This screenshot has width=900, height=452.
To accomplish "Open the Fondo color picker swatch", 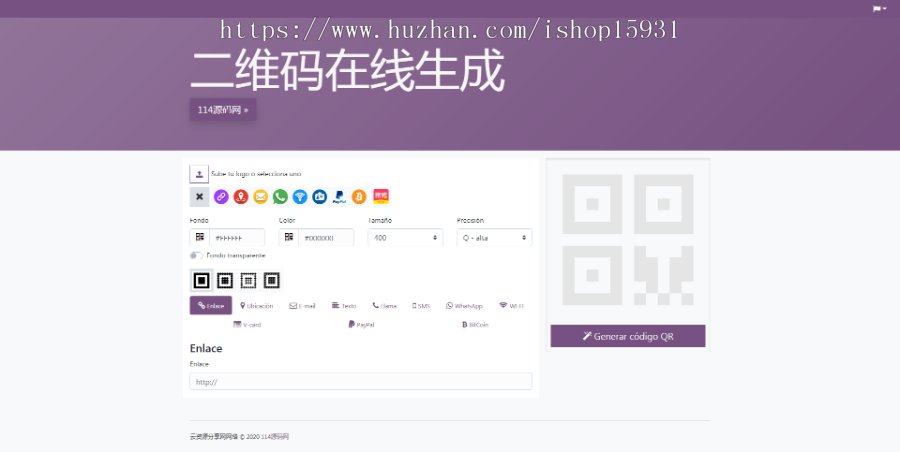I will 200,237.
